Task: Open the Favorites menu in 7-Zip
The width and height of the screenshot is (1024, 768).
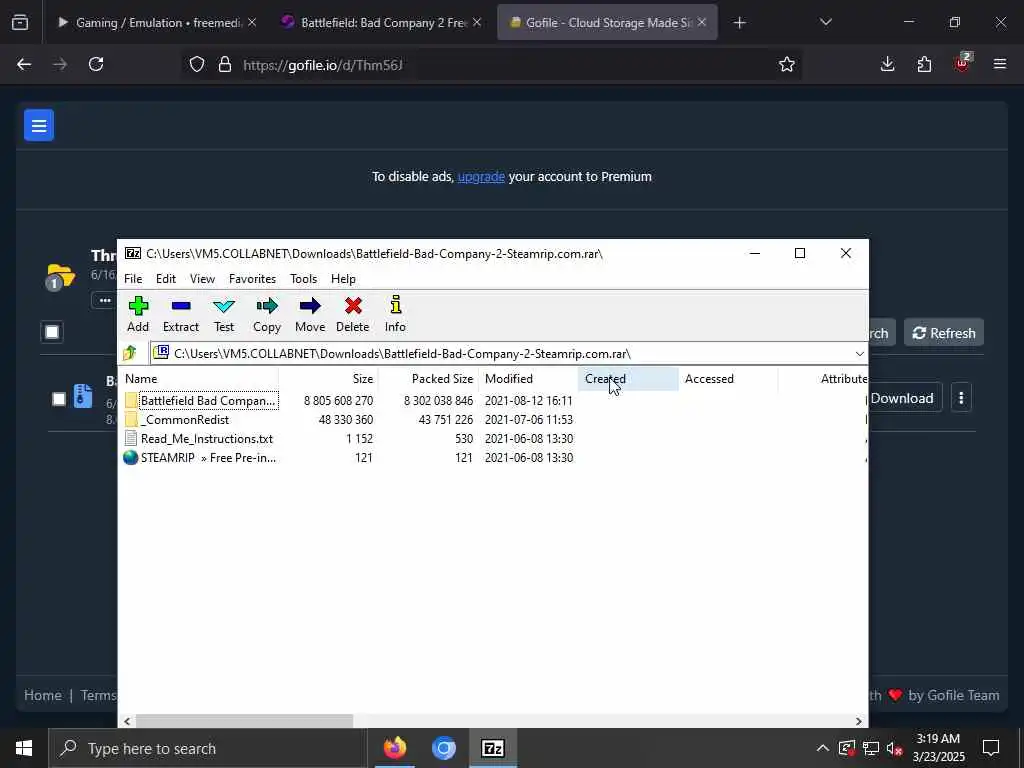Action: tap(252, 279)
